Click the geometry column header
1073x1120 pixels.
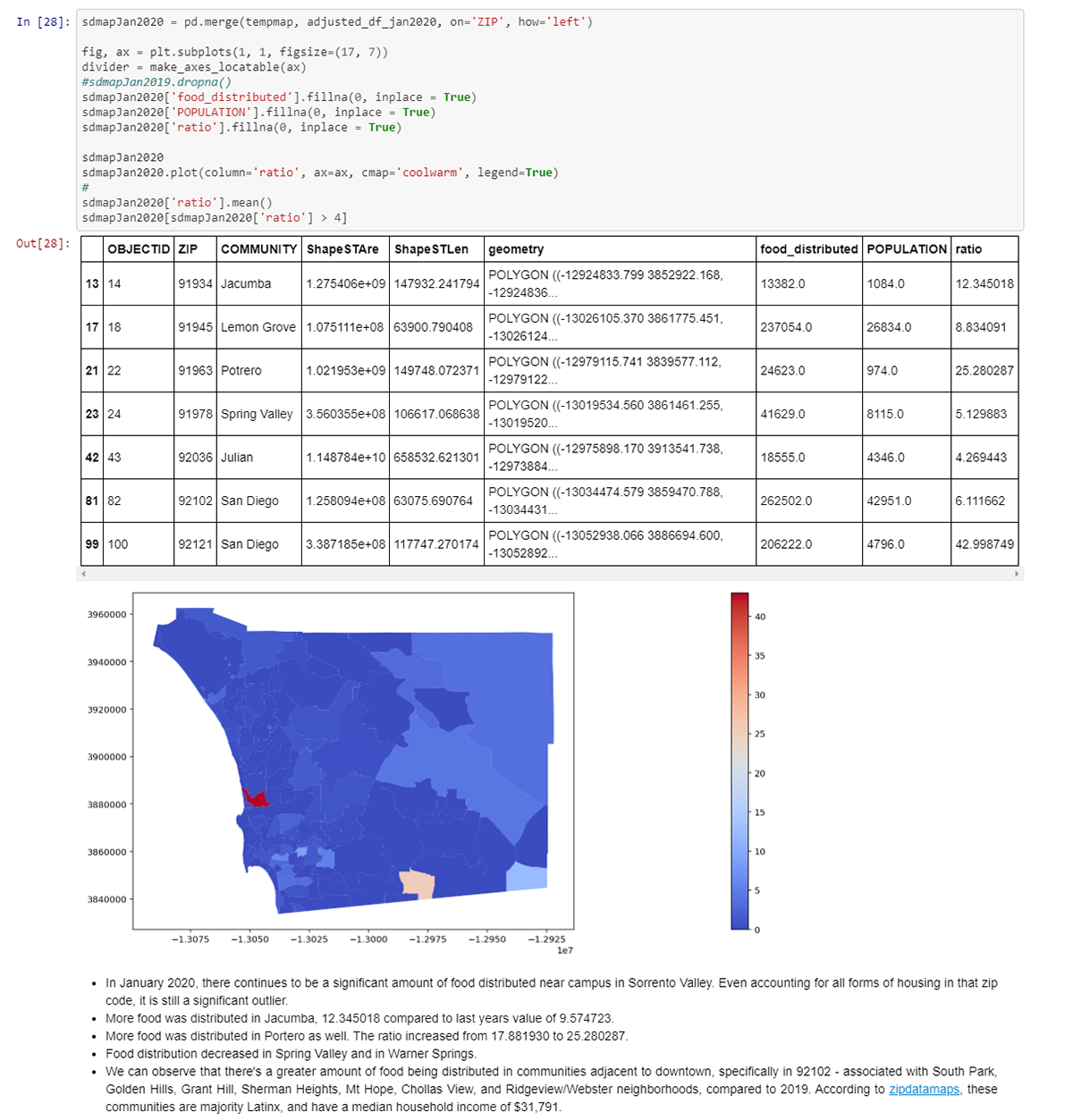[620, 249]
